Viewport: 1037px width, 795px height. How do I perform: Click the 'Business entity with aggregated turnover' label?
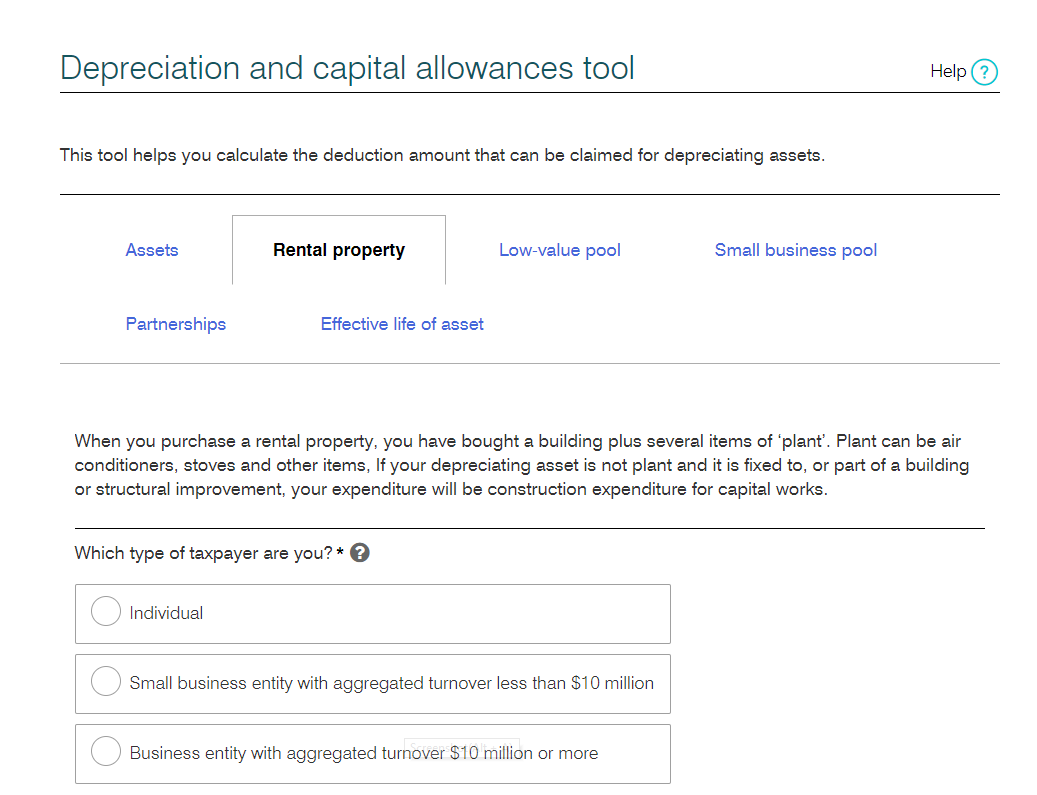click(270, 753)
